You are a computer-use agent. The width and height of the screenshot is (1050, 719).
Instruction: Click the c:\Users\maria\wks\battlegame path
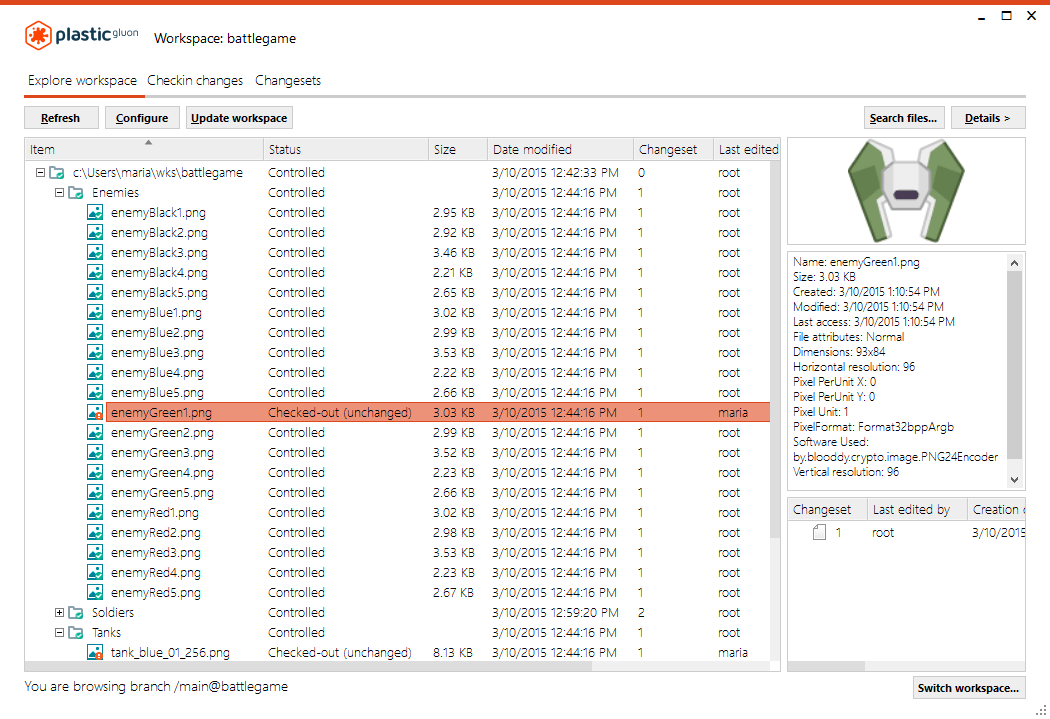pyautogui.click(x=157, y=173)
